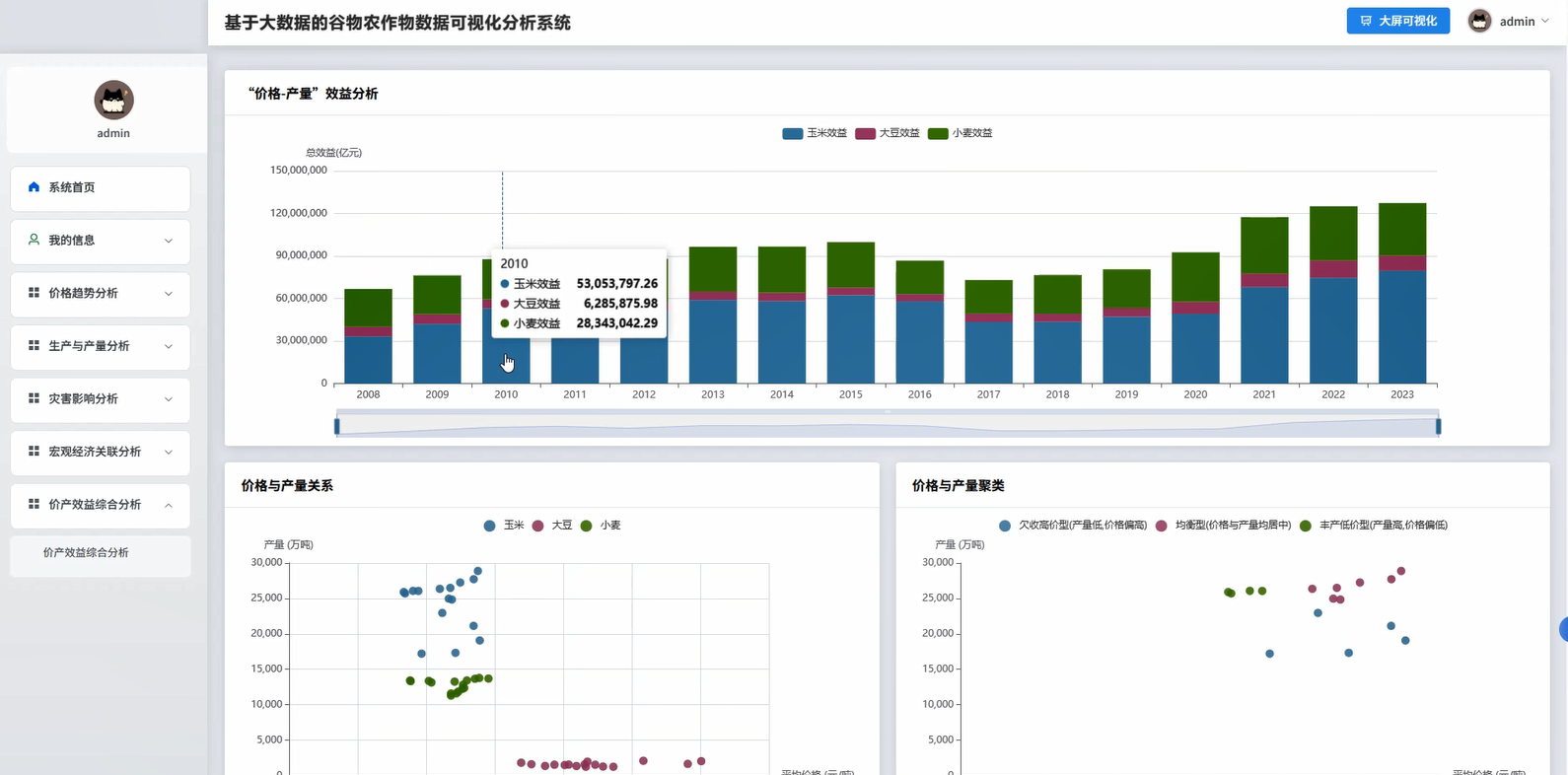Click the left handle of the year zoom slider
The height and width of the screenshot is (775, 1568).
coord(337,426)
